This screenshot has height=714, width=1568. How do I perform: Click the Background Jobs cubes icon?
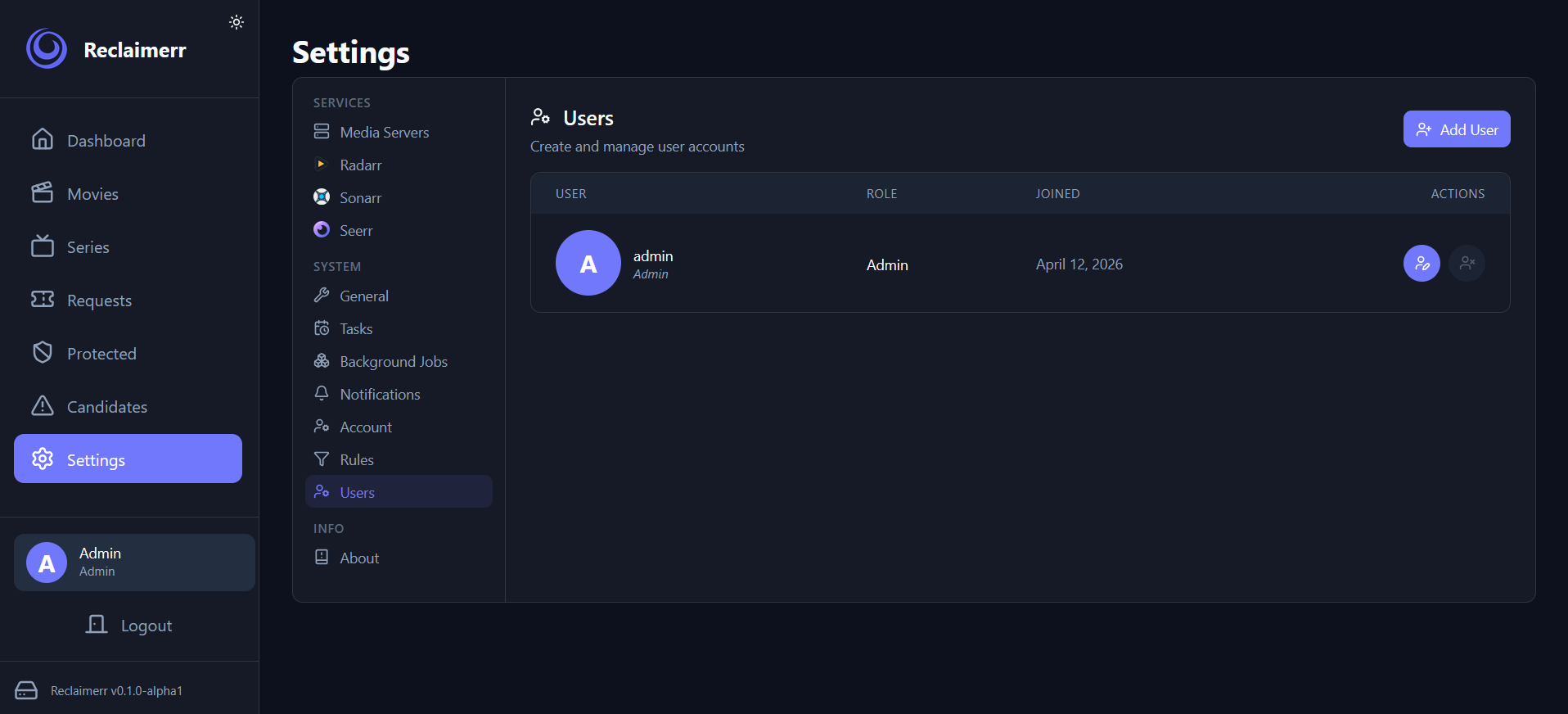322,360
